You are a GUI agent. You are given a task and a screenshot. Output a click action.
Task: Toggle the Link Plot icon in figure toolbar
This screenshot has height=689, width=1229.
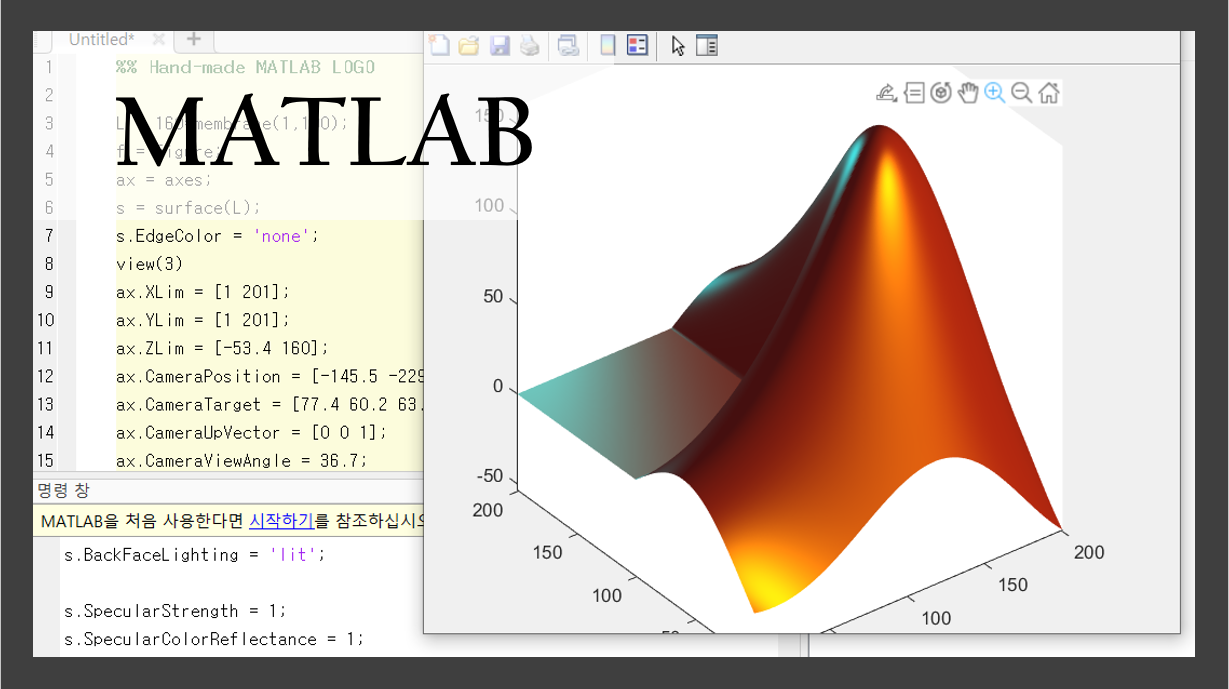(568, 45)
